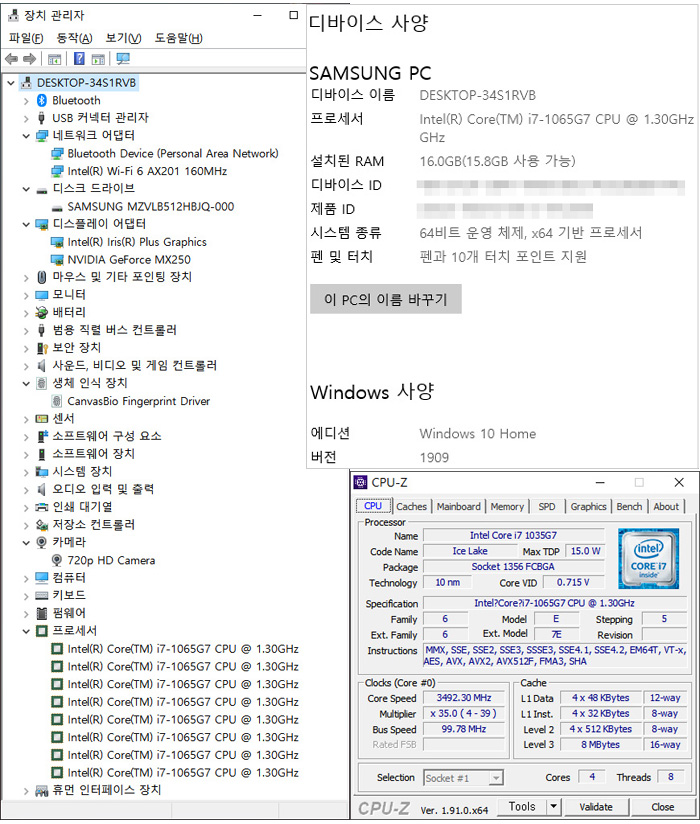Click the 네트워크 어댑터 category icon
The image size is (700, 824).
point(42,136)
